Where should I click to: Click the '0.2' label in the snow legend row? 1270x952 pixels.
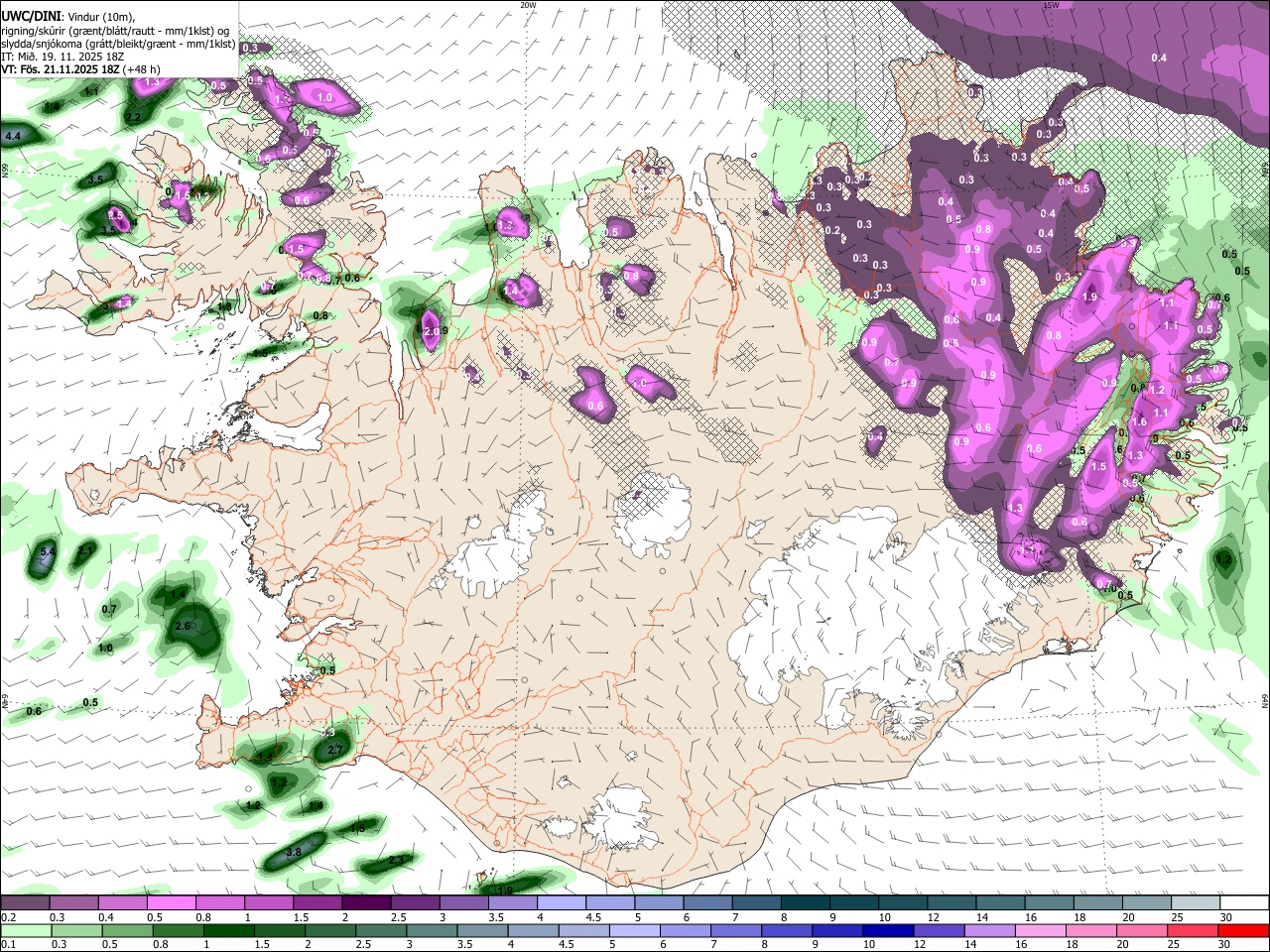8,917
